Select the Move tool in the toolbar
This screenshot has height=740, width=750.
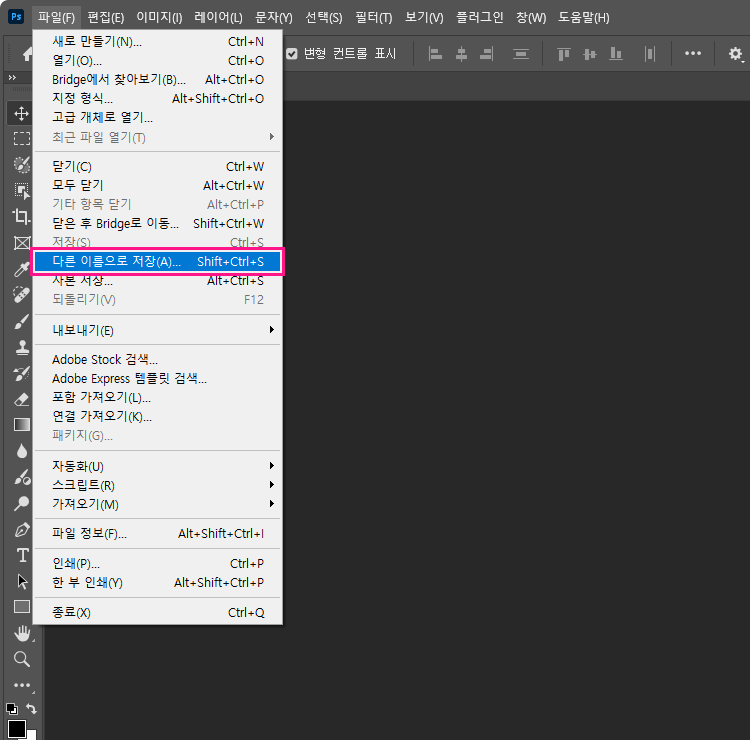(x=21, y=113)
